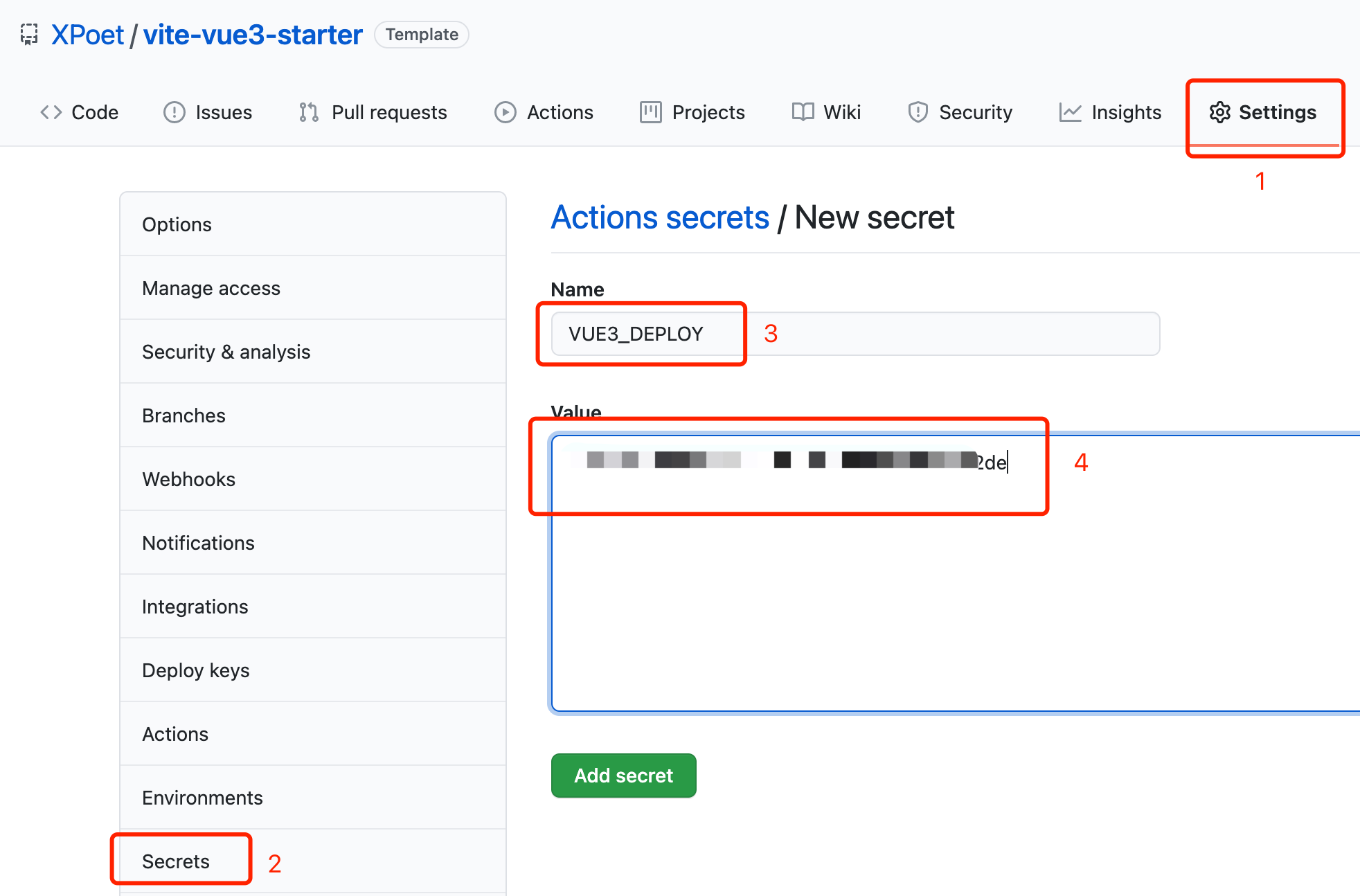The height and width of the screenshot is (896, 1360).
Task: Go to the Secrets sidebar item
Action: click(x=176, y=861)
